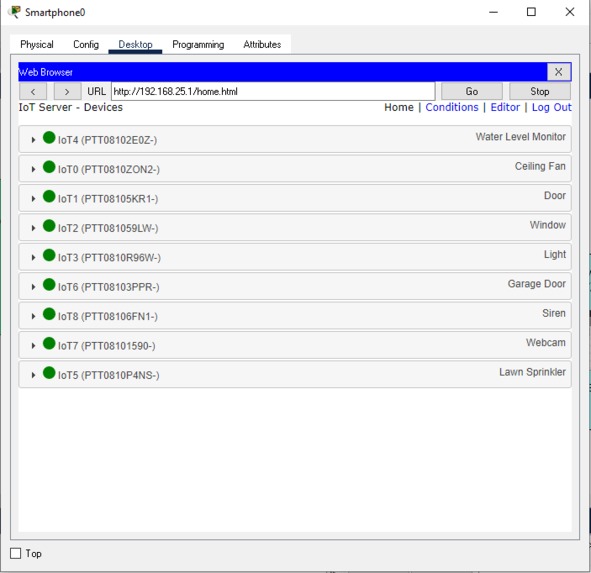Click the Light device type text
Screen dimensions: 591x573
click(555, 254)
